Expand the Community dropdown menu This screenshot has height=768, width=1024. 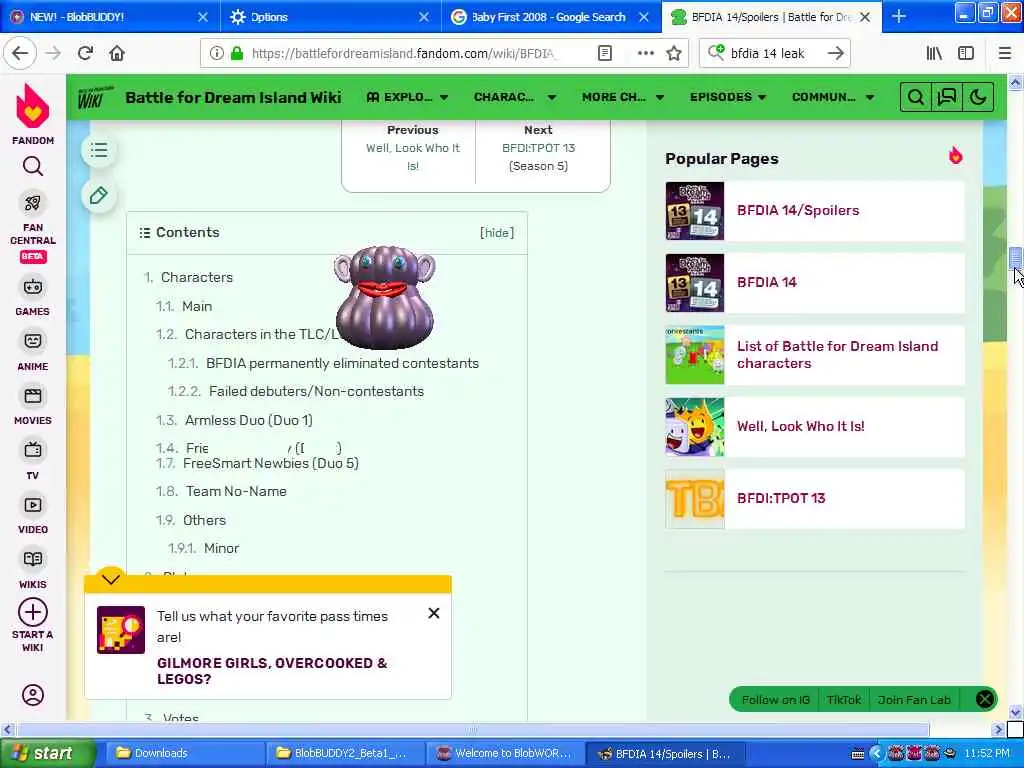tap(833, 97)
